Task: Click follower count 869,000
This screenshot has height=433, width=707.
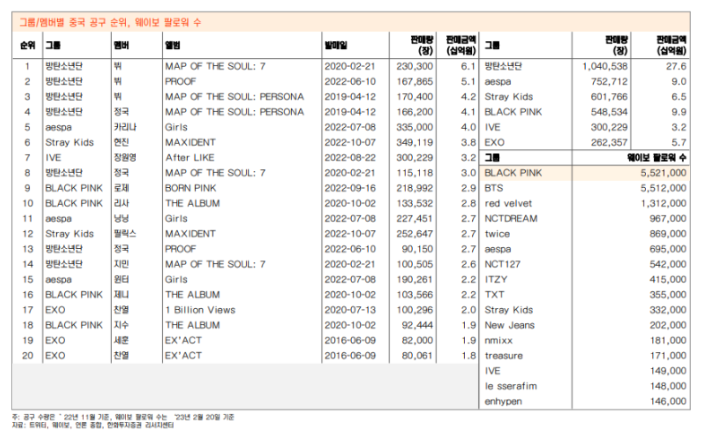Action: (x=668, y=234)
